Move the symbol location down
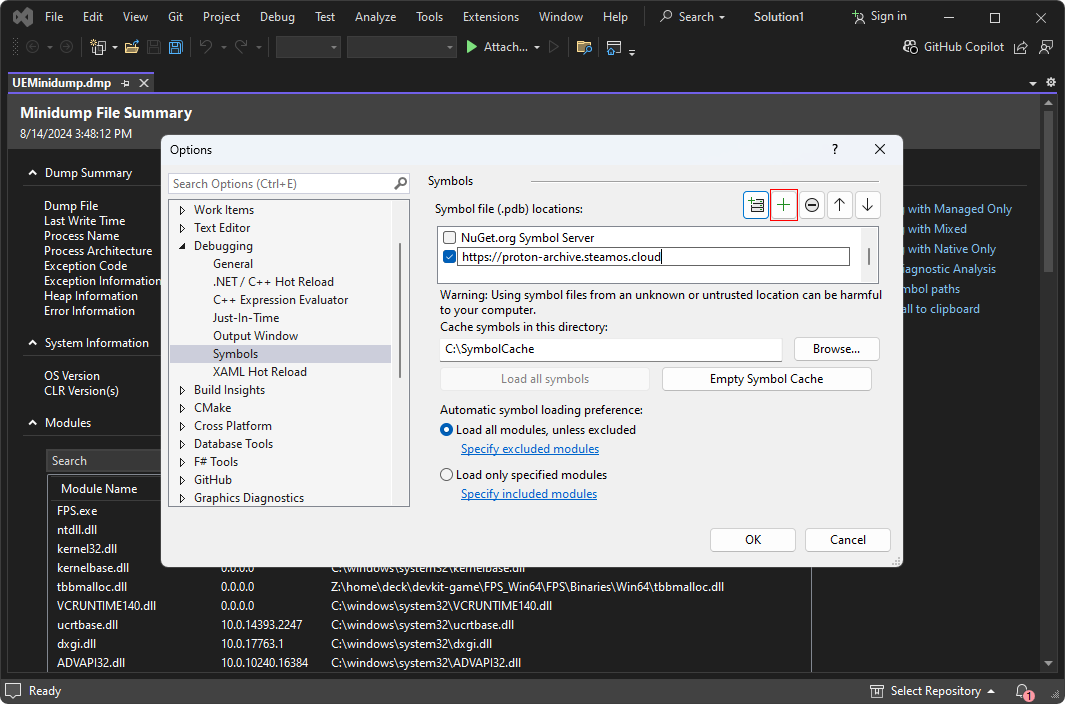The height and width of the screenshot is (704, 1065). (867, 205)
